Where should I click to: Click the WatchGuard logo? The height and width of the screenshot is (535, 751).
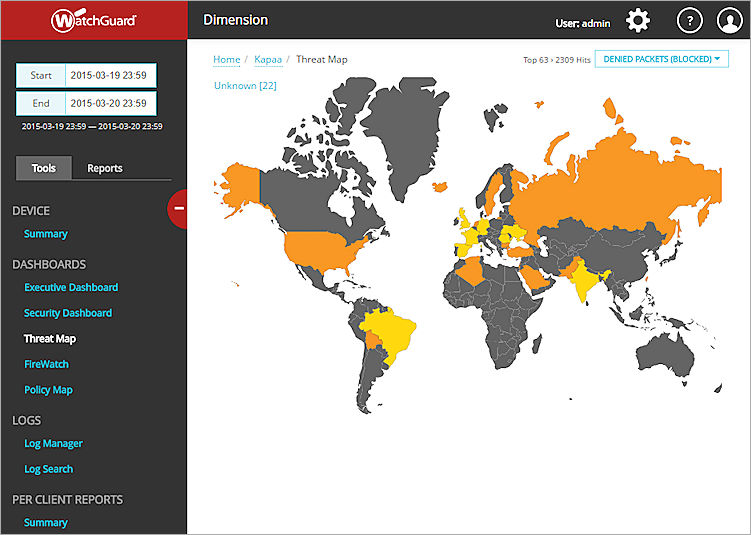(94, 20)
